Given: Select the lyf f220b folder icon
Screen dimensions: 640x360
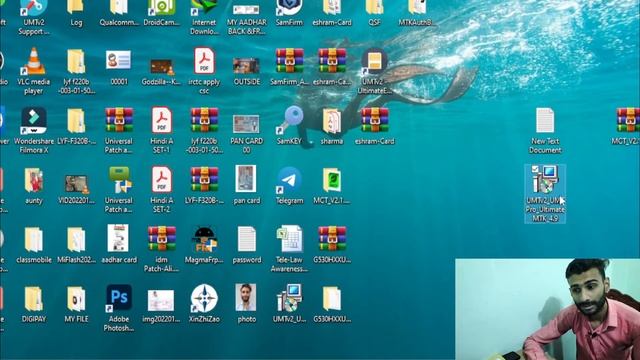Looking at the screenshot, I should (x=76, y=62).
